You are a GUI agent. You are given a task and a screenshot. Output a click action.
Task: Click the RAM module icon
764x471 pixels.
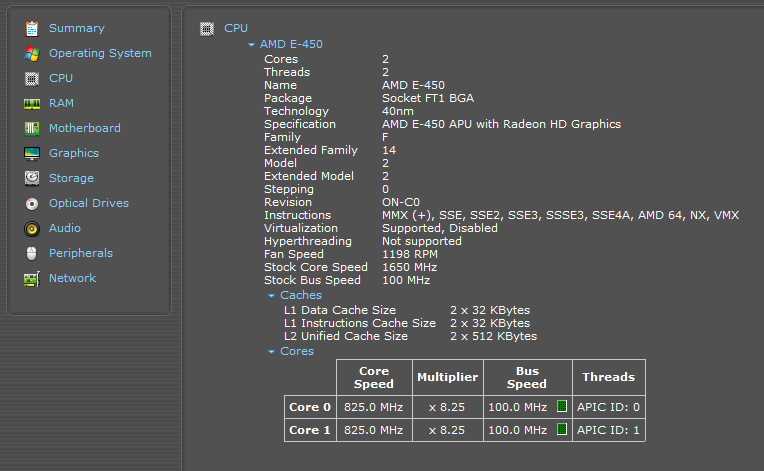point(32,103)
